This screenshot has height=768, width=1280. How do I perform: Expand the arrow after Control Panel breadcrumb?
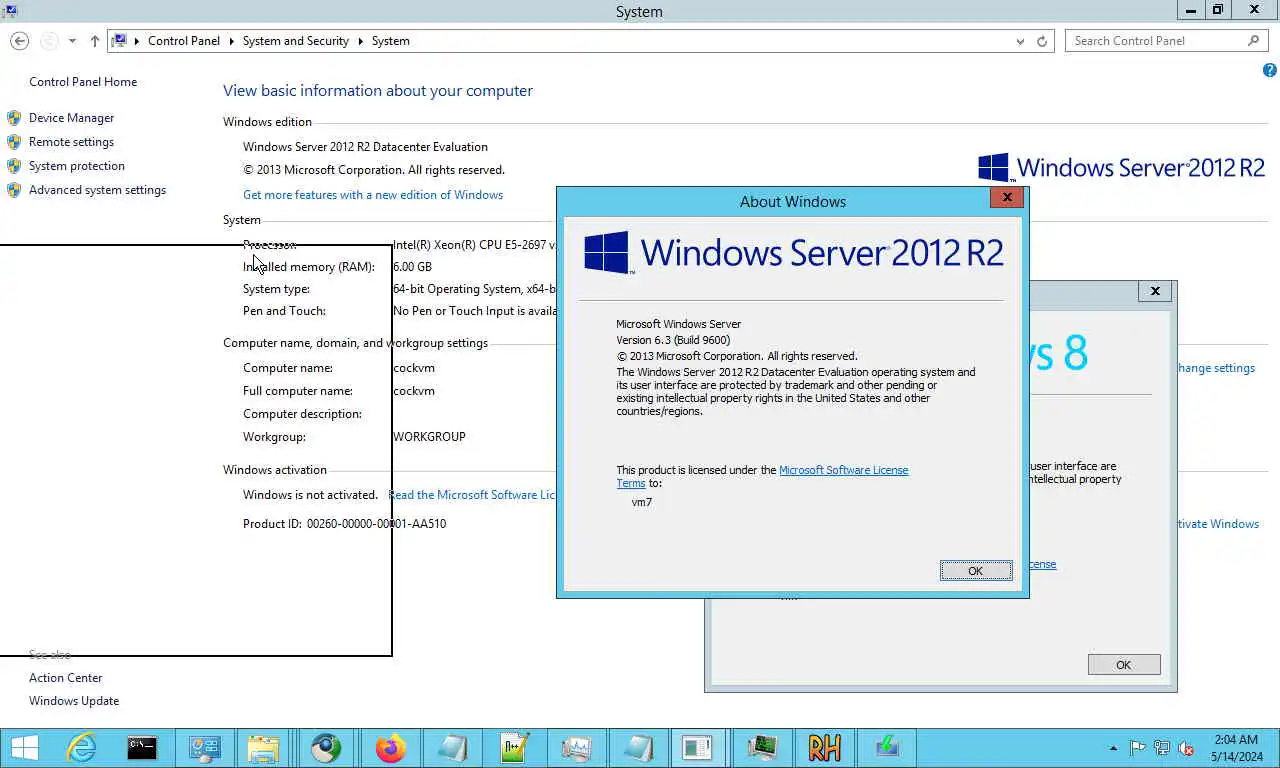click(232, 41)
